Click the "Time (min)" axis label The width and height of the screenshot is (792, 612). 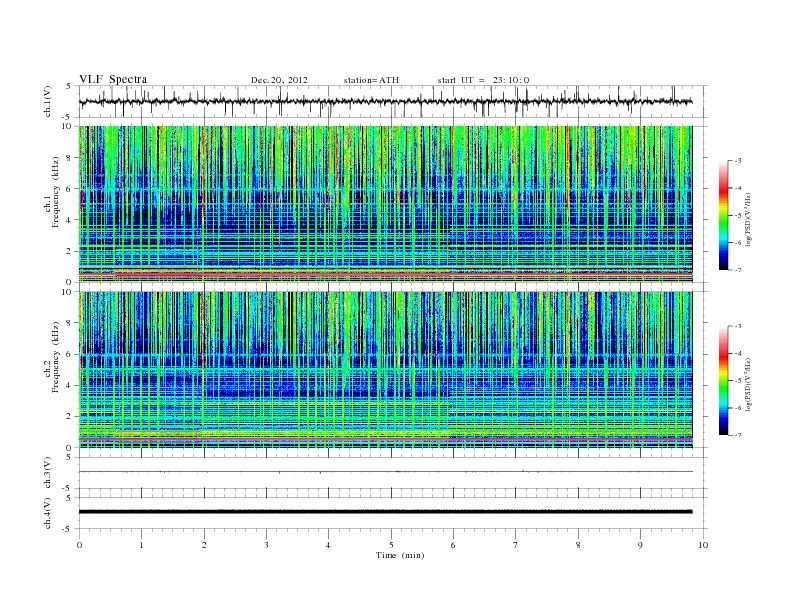pyautogui.click(x=400, y=555)
